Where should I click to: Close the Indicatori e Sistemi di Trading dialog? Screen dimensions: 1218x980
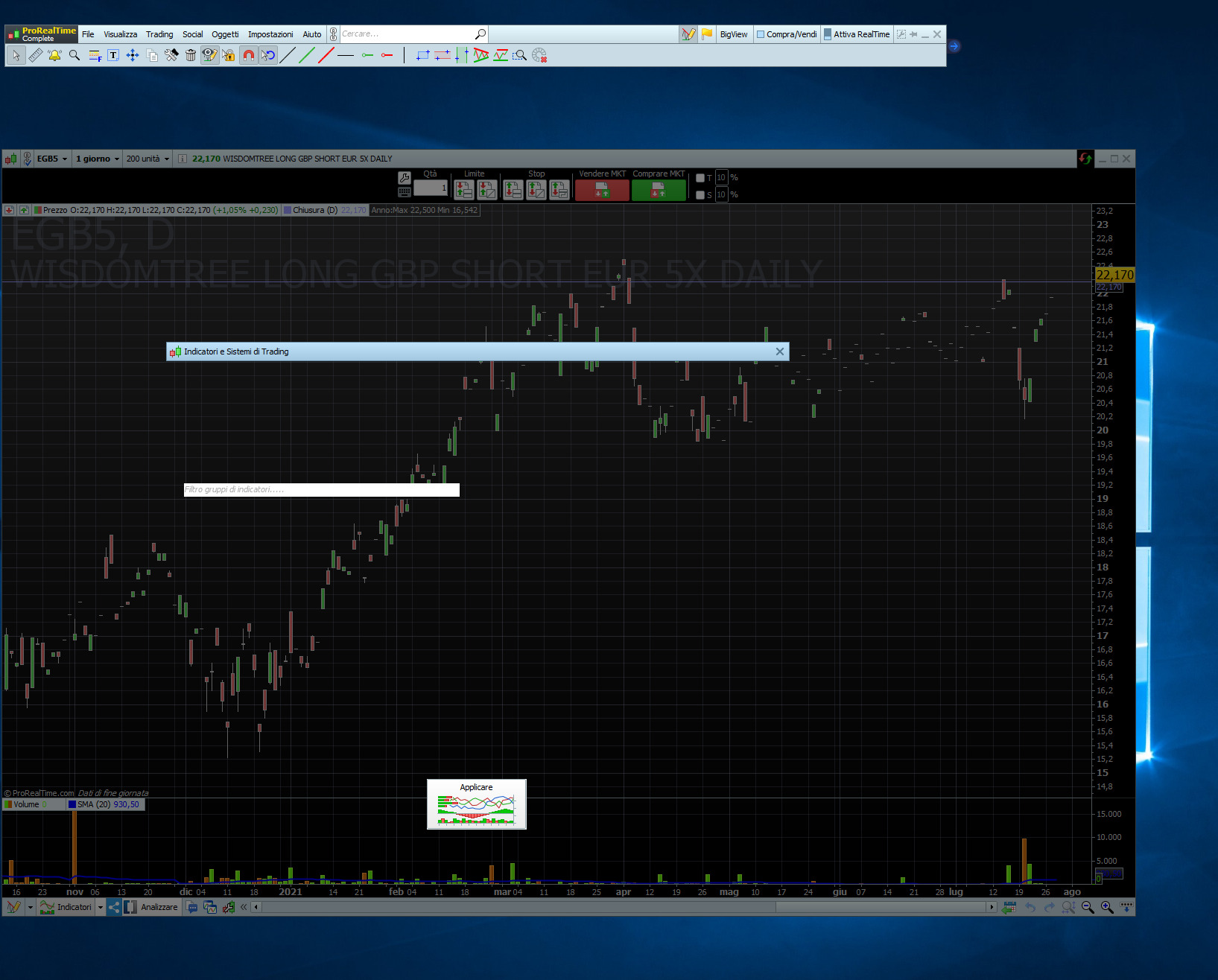pos(780,351)
